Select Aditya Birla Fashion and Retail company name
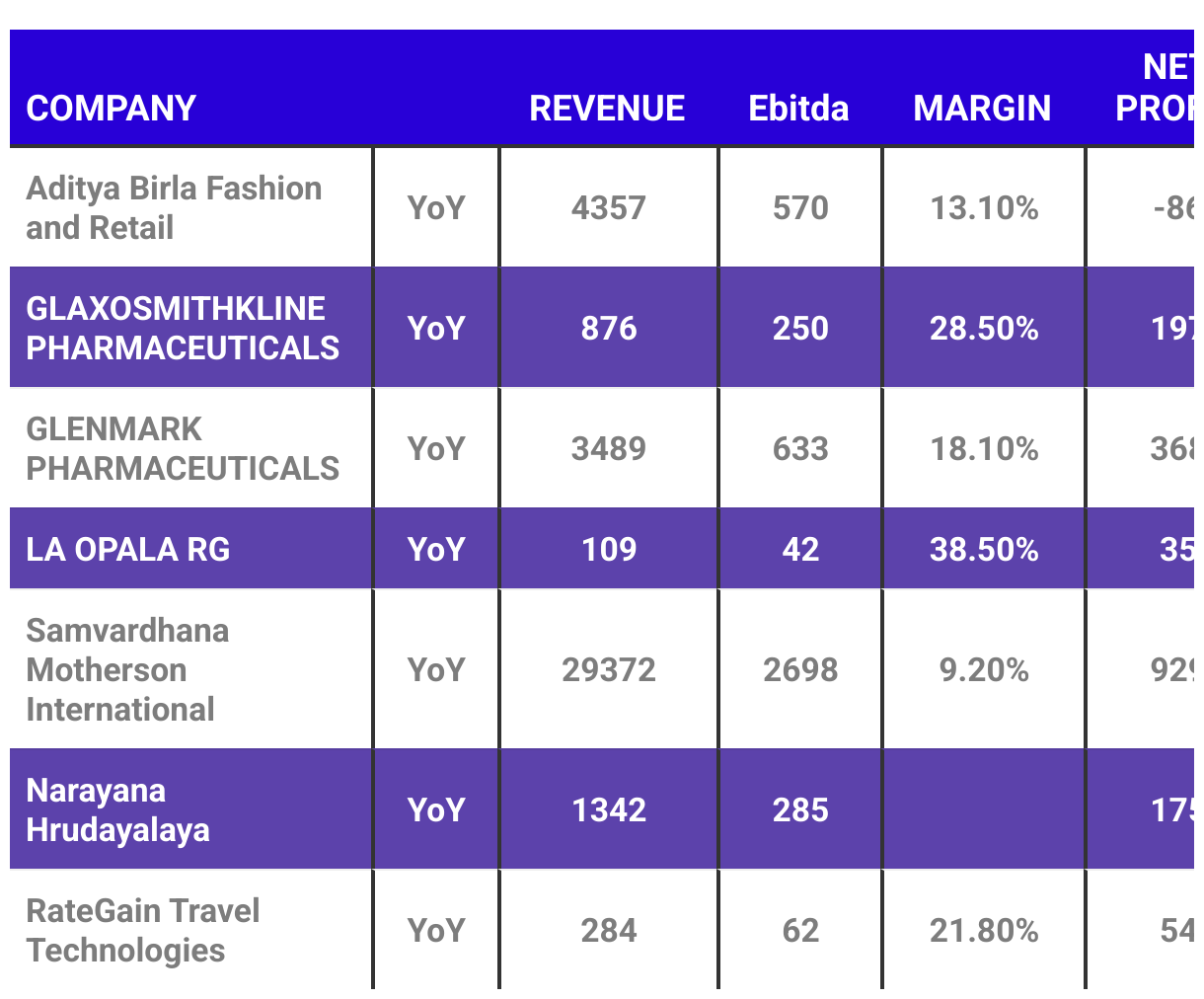The height and width of the screenshot is (999, 1204). [x=174, y=207]
